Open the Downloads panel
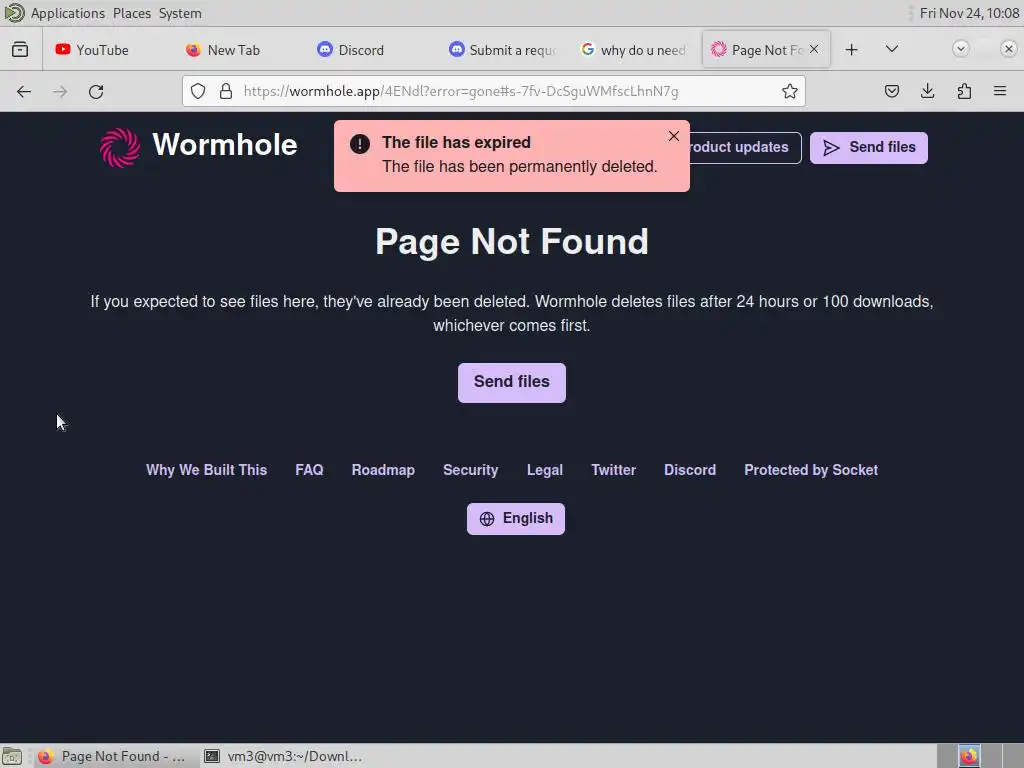This screenshot has width=1024, height=768. [x=927, y=91]
